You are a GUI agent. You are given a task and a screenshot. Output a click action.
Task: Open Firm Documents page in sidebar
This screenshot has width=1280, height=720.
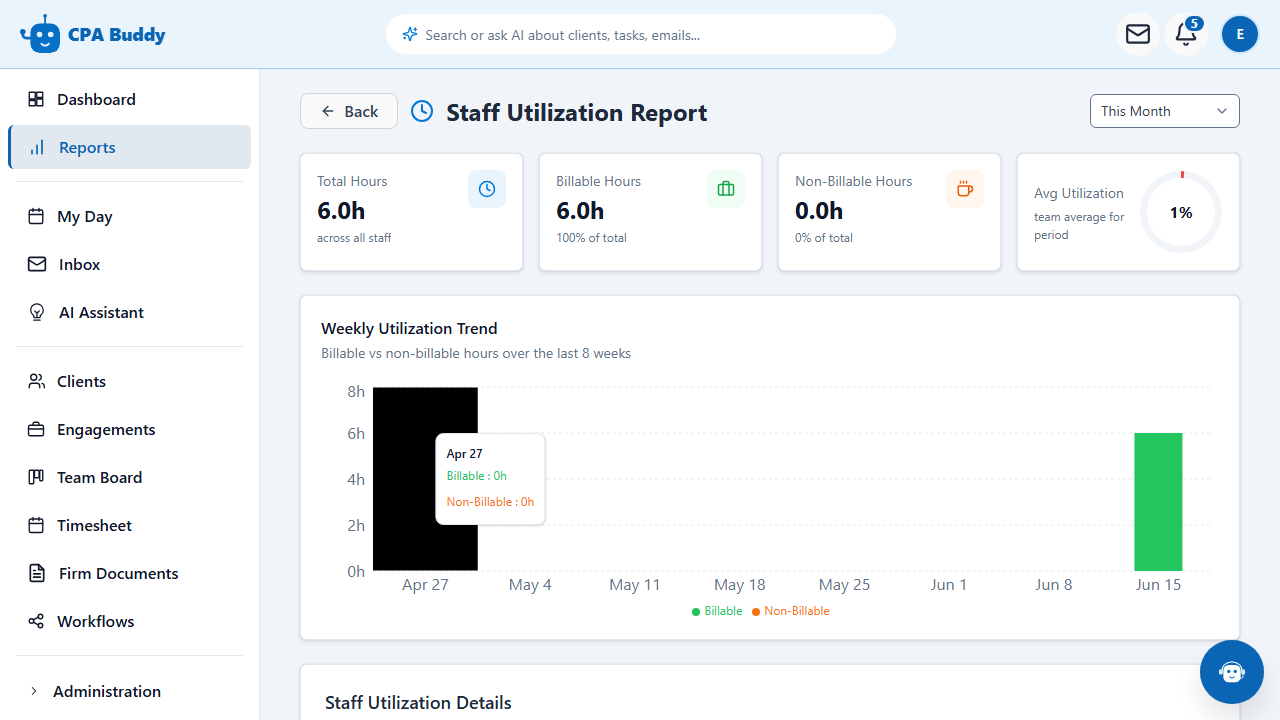(x=129, y=573)
